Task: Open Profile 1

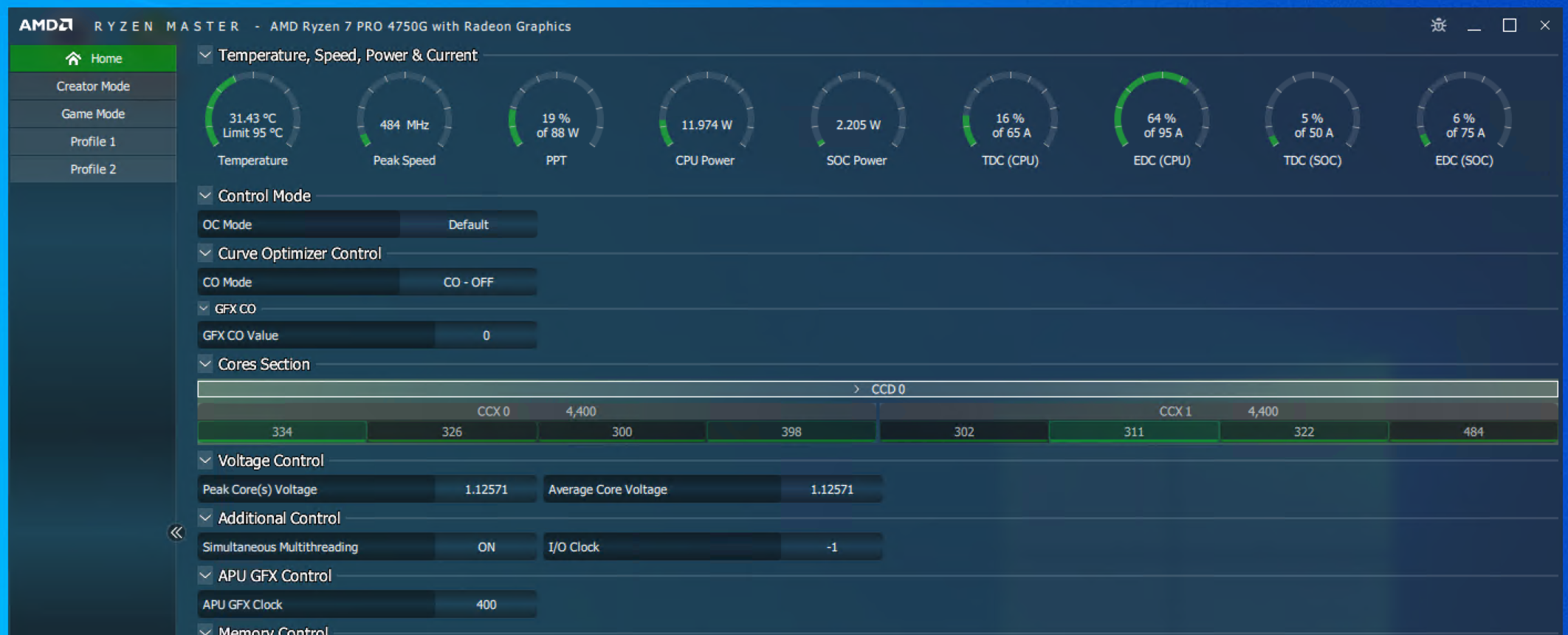Action: pyautogui.click(x=93, y=142)
